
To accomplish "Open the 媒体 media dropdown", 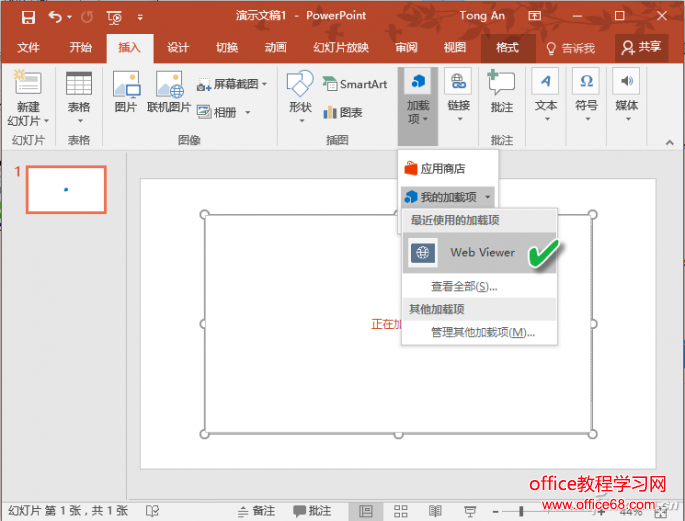I will [627, 96].
